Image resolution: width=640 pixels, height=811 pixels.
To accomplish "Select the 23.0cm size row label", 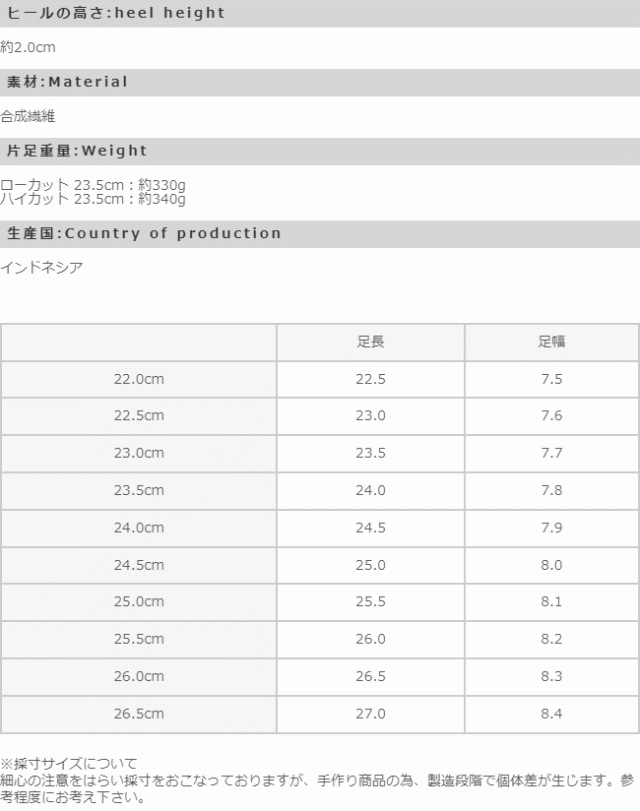I will (x=139, y=453).
